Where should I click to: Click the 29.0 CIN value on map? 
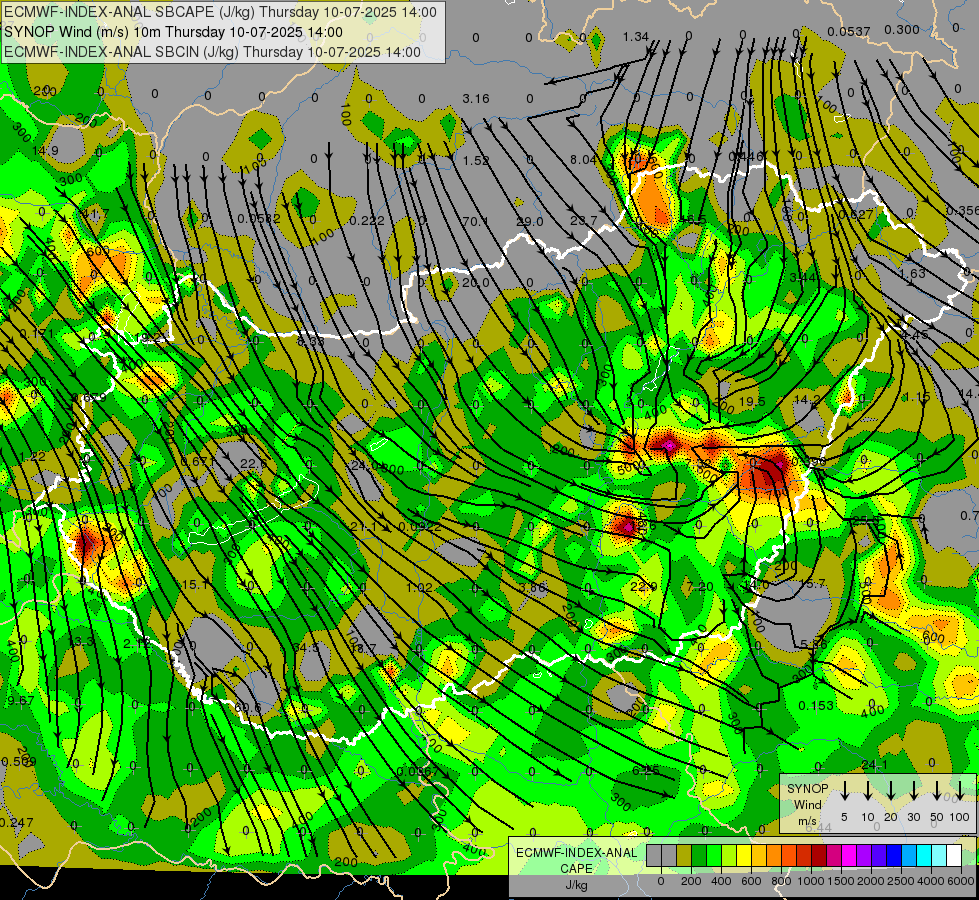click(529, 221)
